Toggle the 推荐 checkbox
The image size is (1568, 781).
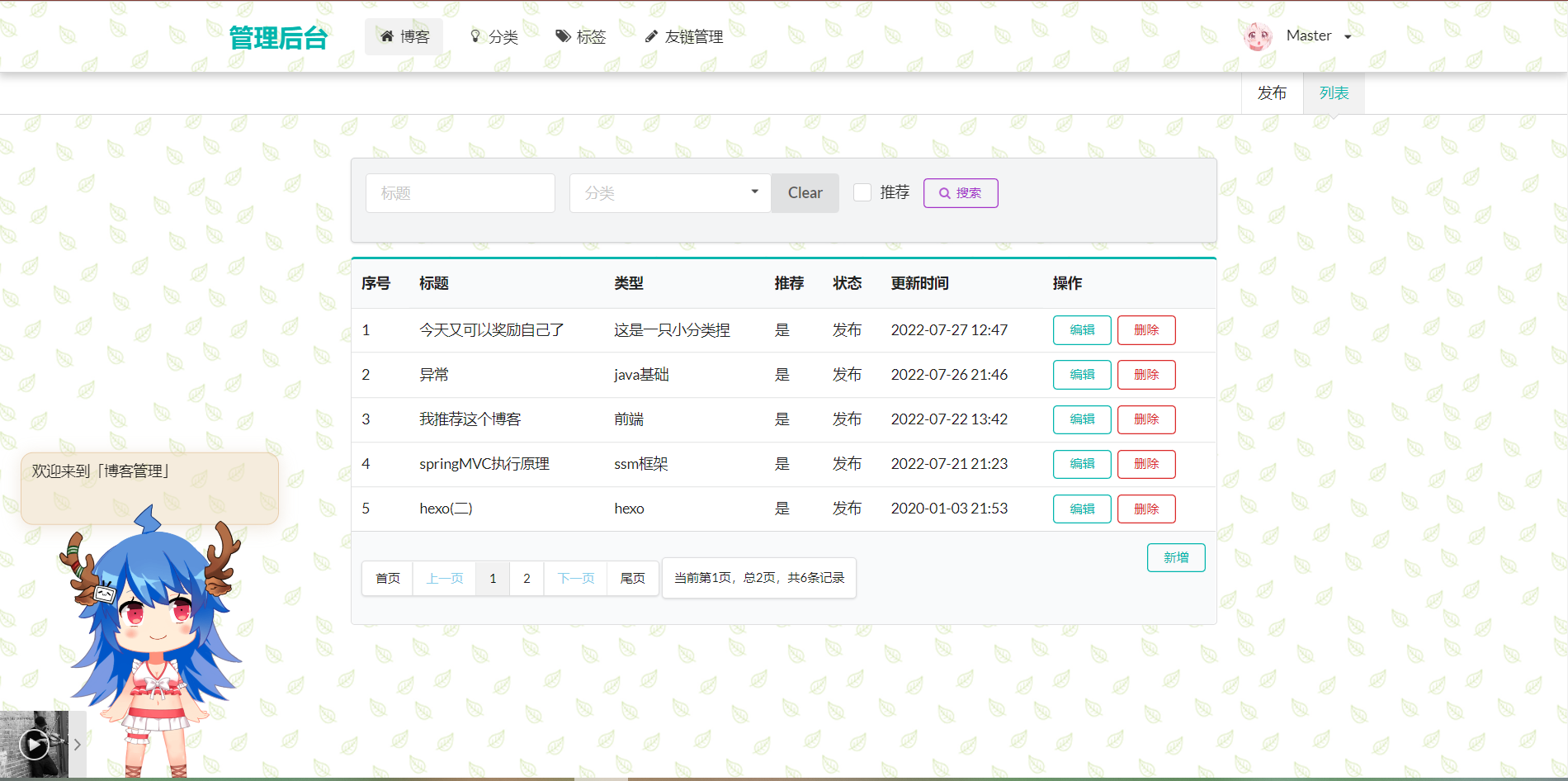coord(862,192)
